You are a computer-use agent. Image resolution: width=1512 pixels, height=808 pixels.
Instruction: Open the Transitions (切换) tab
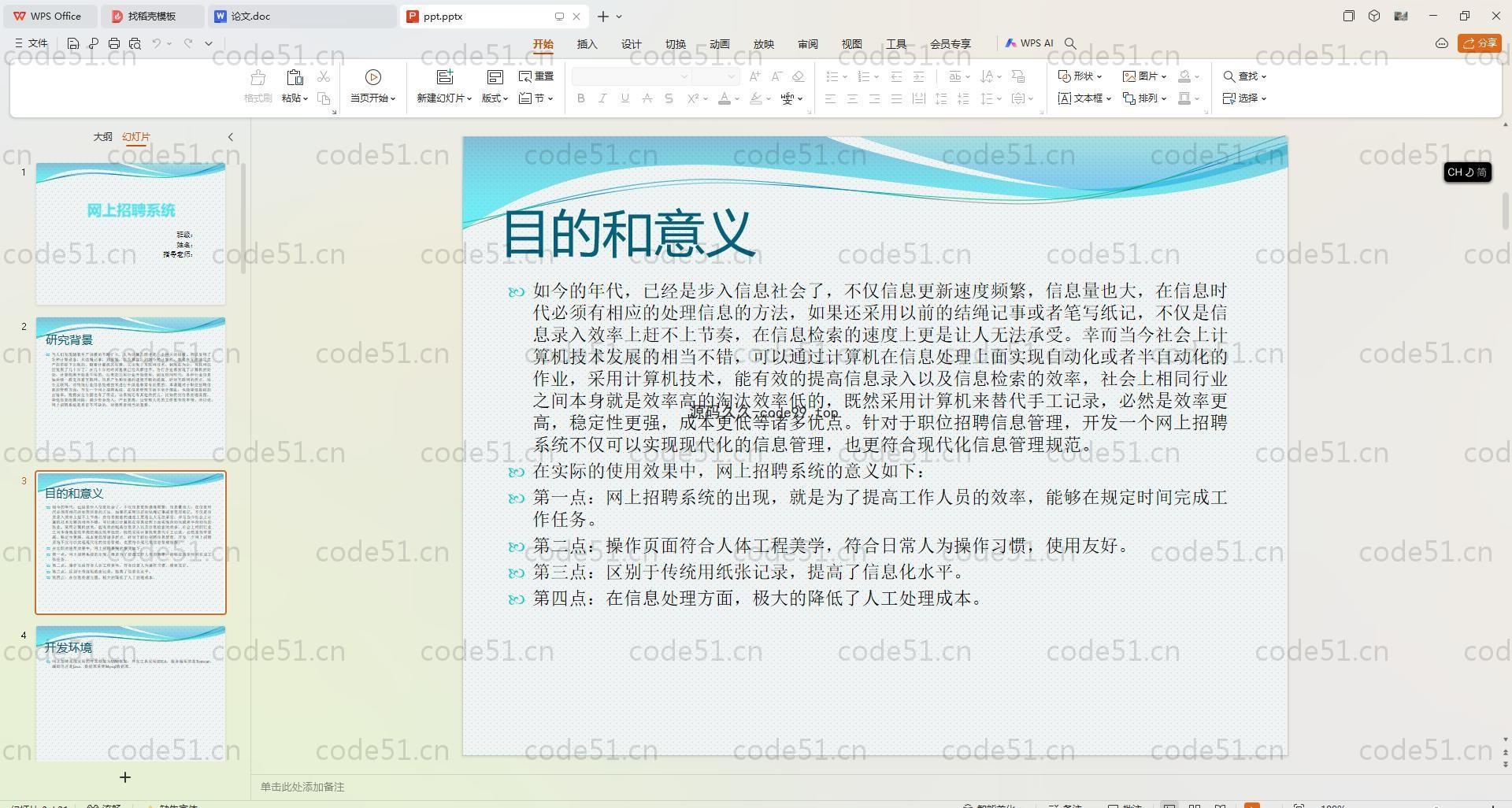pyautogui.click(x=676, y=44)
